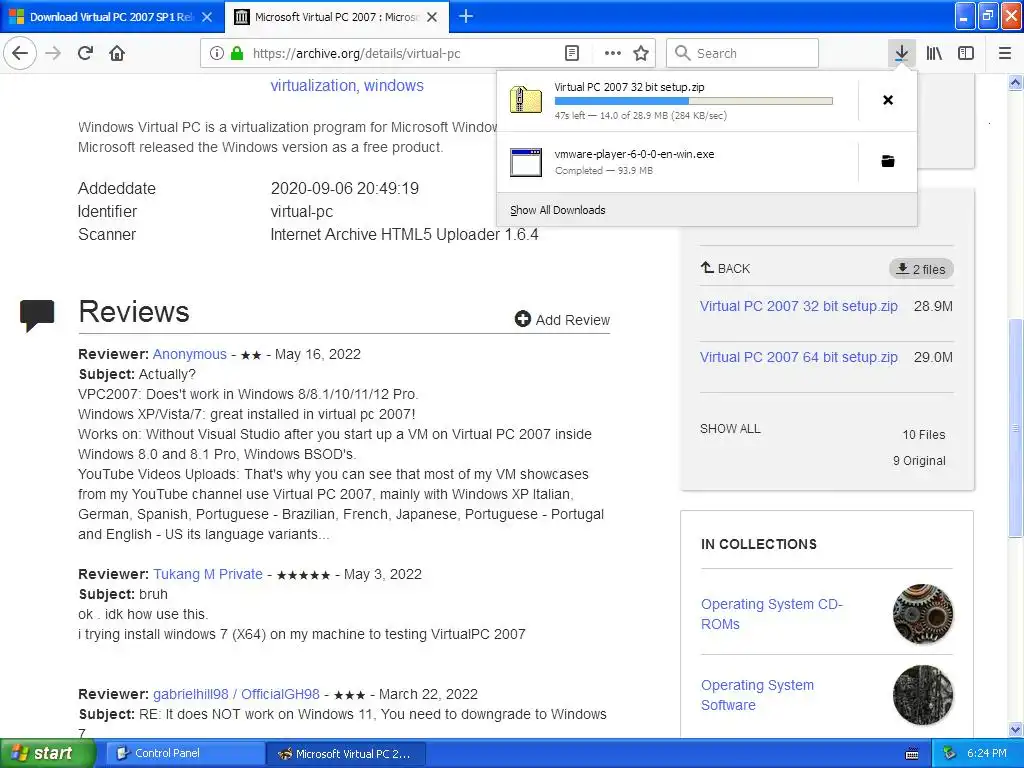
Task: Click vmware-player-6-0-0-en-win.exe download entry name
Action: pyautogui.click(x=634, y=155)
